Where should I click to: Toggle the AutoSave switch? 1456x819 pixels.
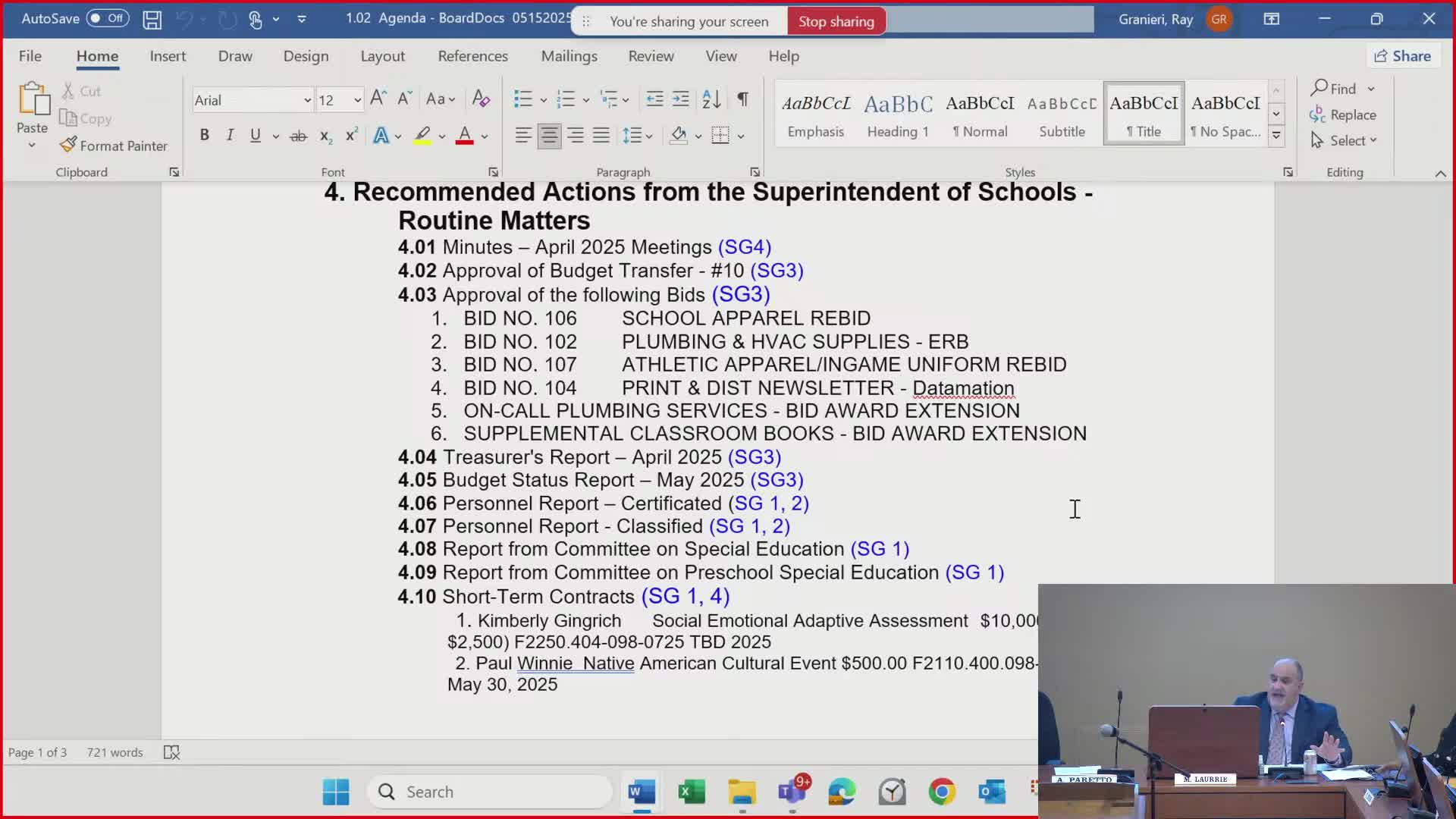point(107,18)
